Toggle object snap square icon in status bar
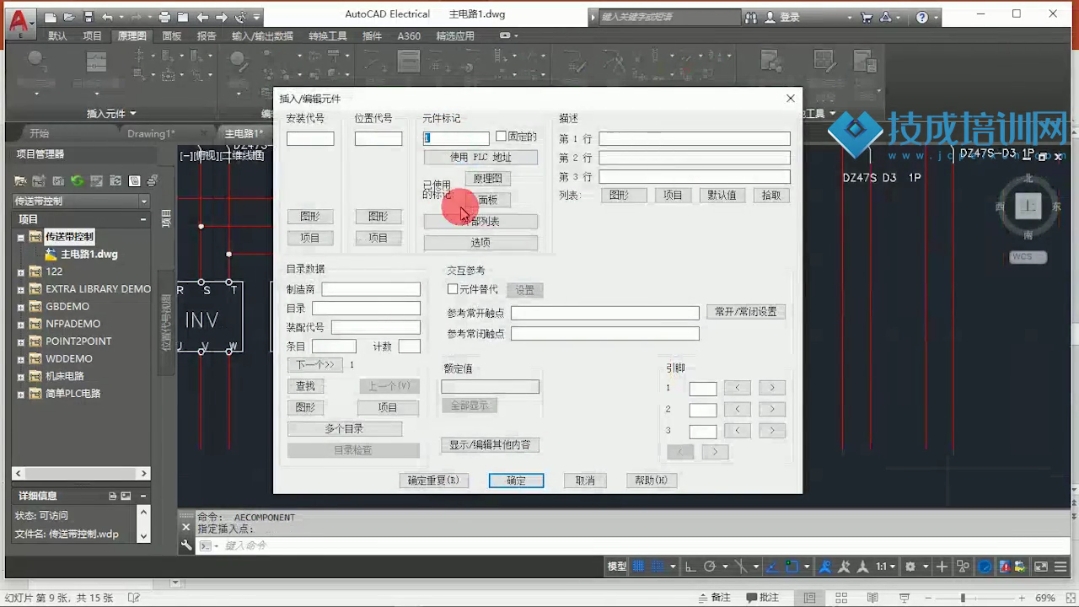The image size is (1079, 607). (791, 566)
